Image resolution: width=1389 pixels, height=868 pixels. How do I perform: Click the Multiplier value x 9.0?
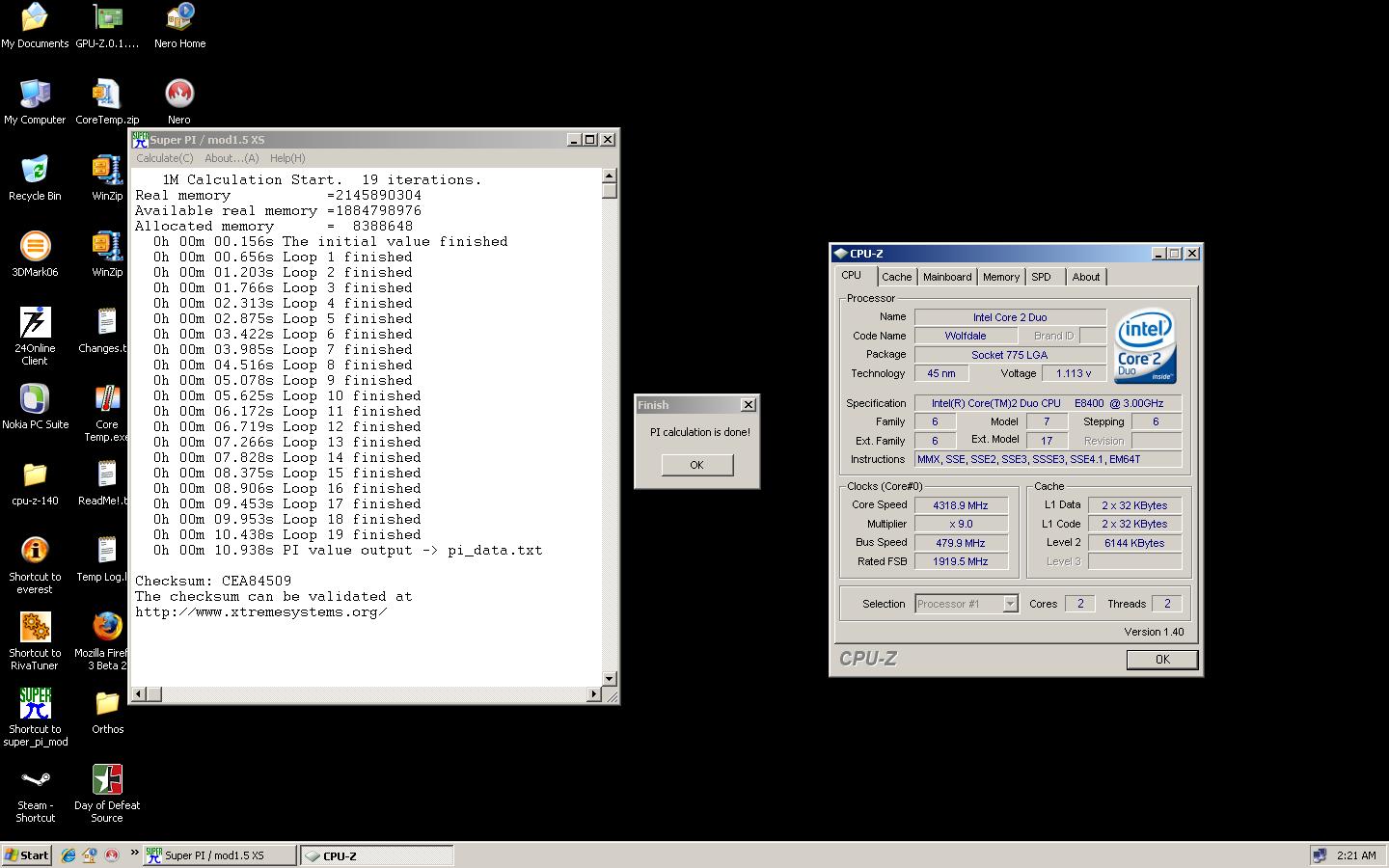click(x=961, y=524)
